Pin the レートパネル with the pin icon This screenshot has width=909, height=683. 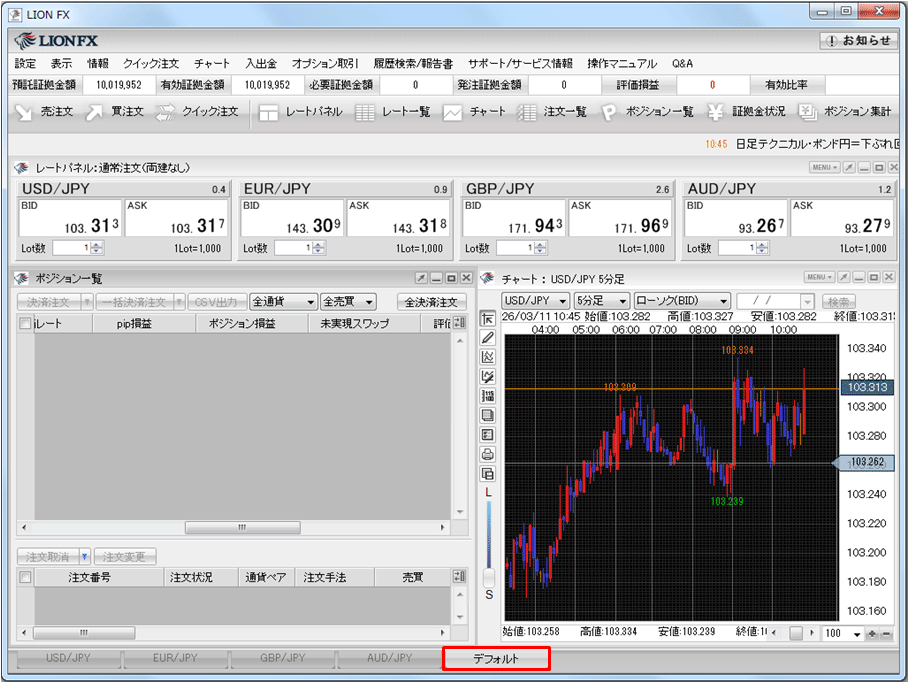[849, 168]
